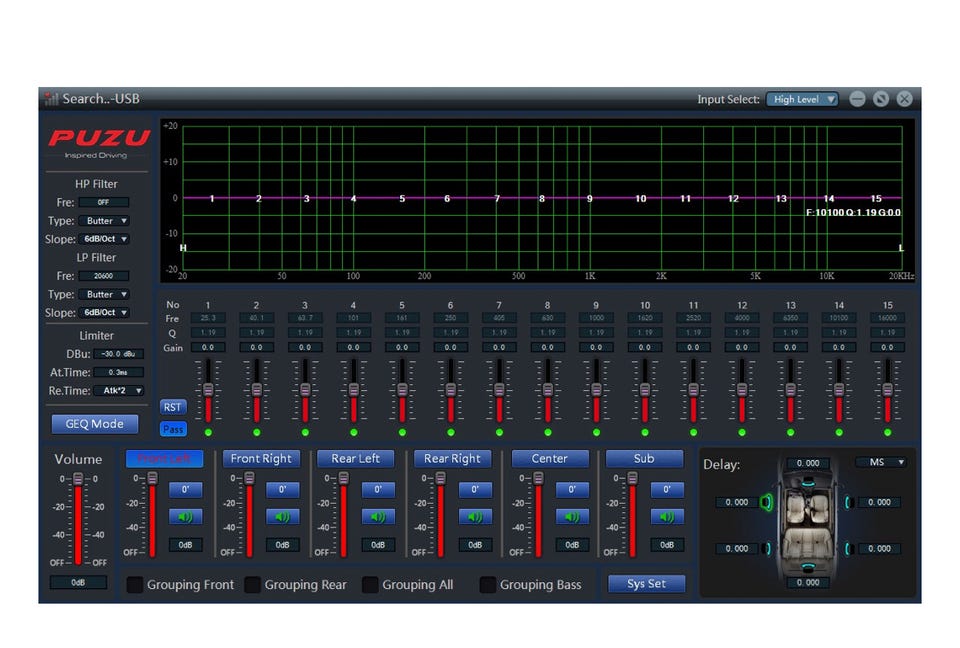The image size is (960, 648).
Task: Enable the Grouping Front checkbox
Action: click(x=135, y=585)
